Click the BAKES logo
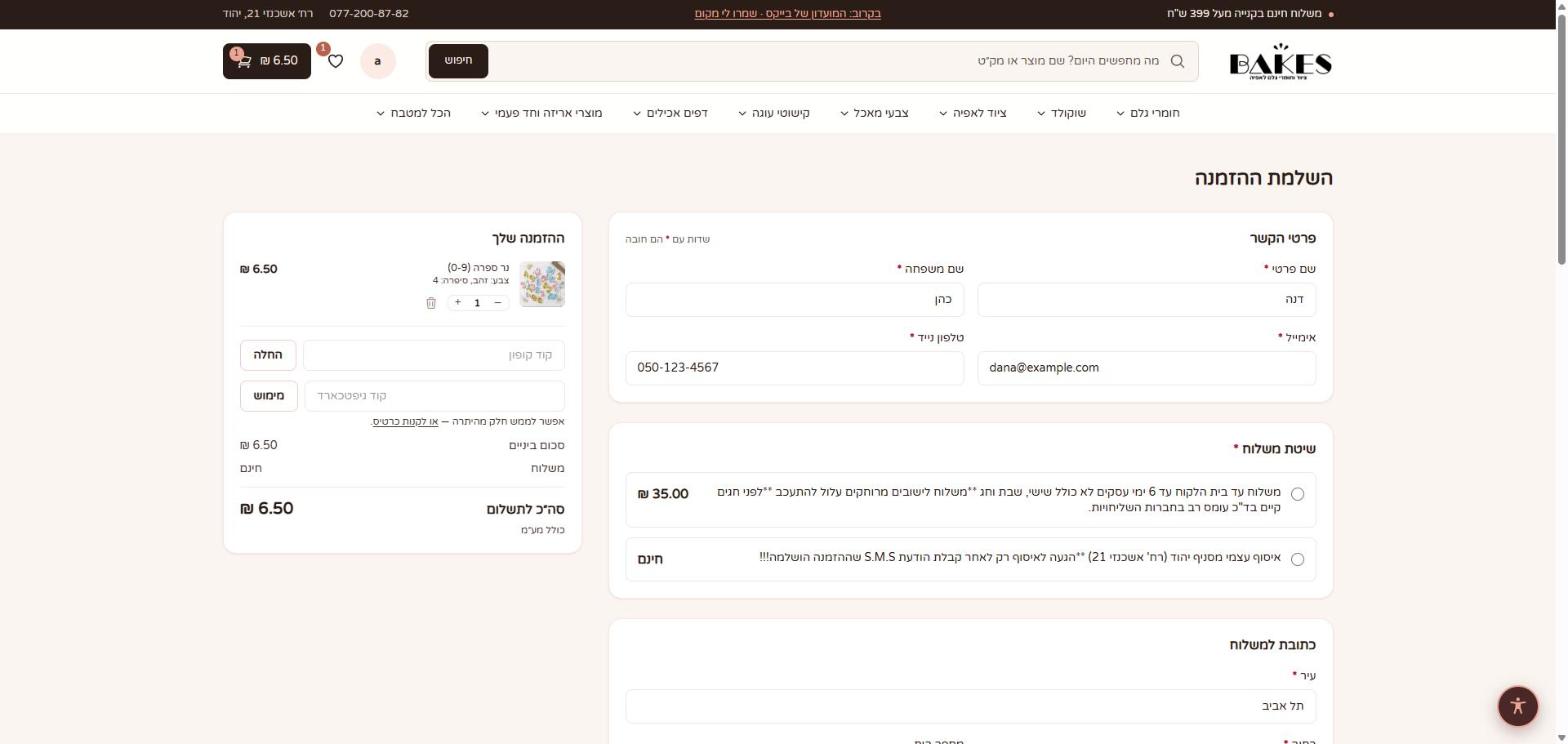This screenshot has width=1568, height=744. (1280, 62)
